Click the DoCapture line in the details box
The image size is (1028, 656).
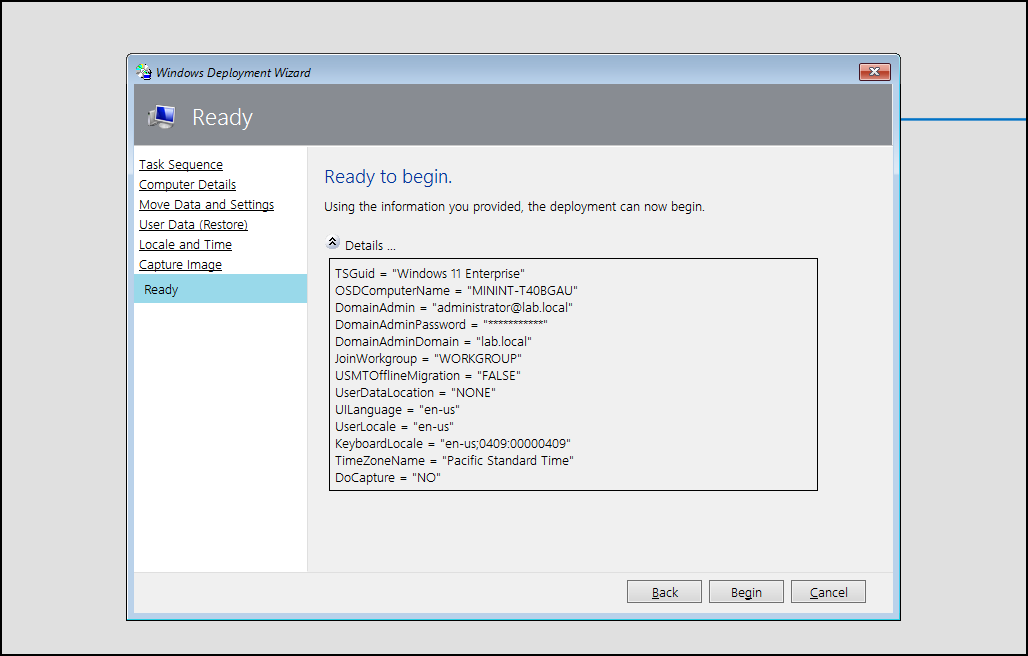click(388, 477)
